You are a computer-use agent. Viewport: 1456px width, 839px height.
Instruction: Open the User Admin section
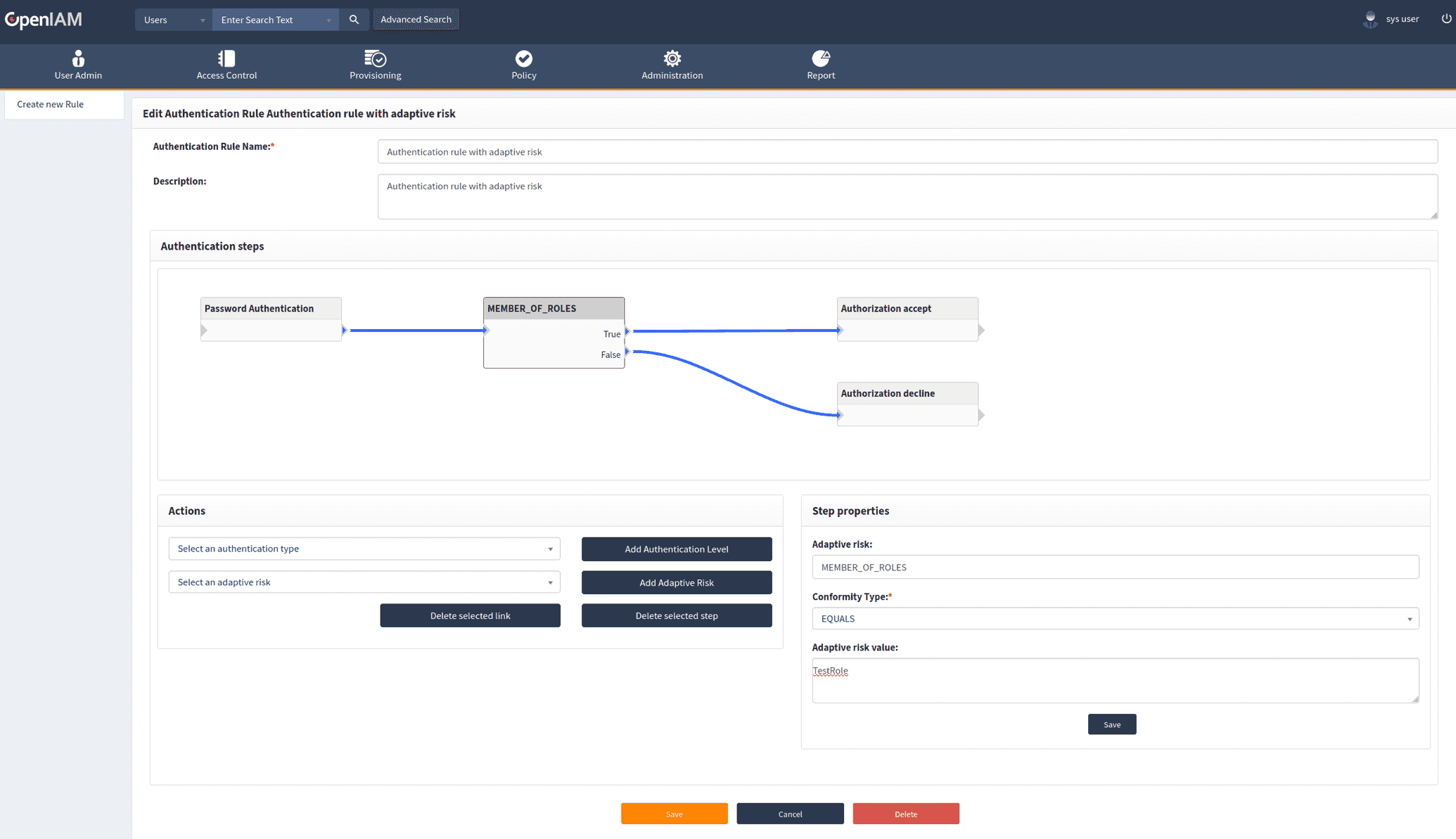coord(77,65)
